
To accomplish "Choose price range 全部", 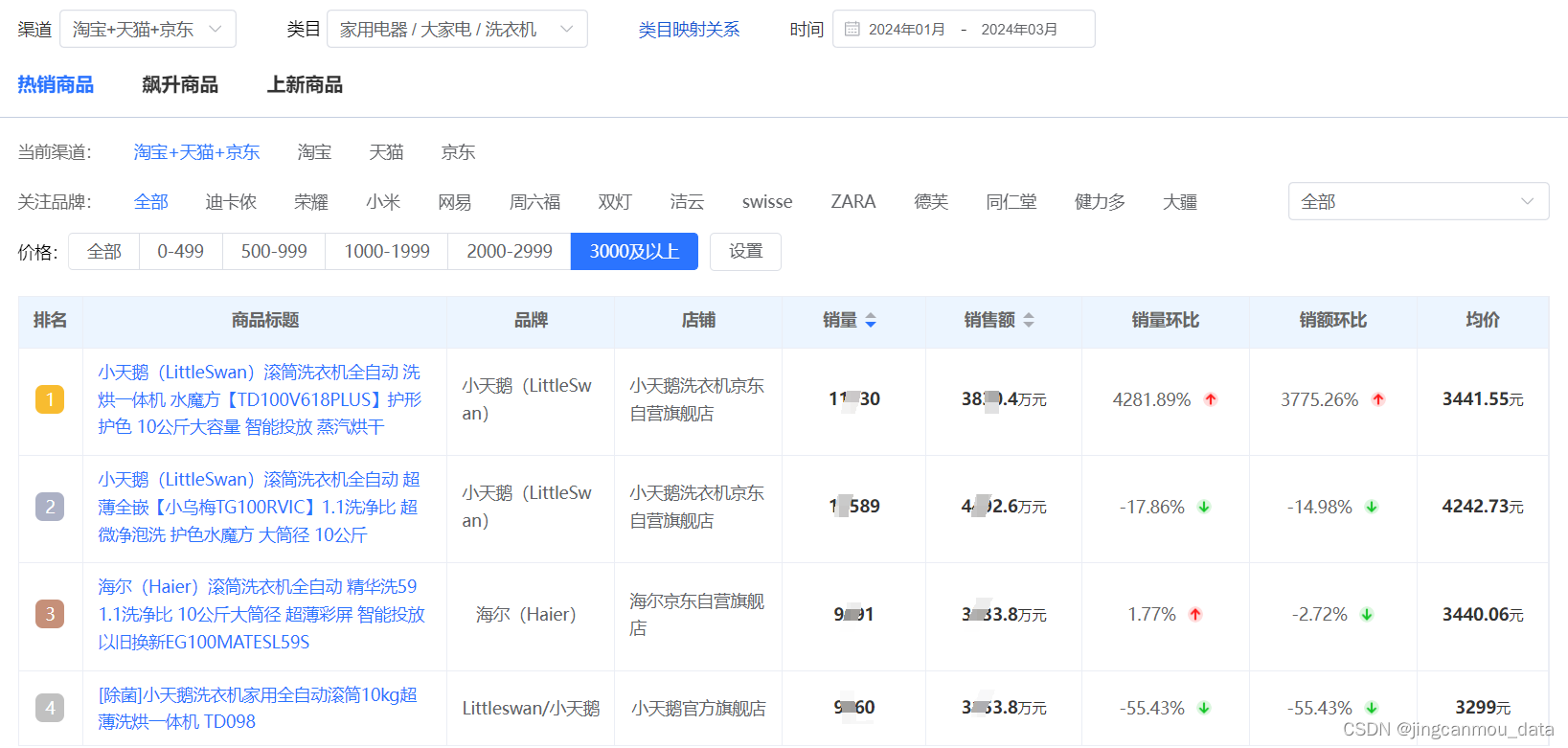I will tap(103, 252).
